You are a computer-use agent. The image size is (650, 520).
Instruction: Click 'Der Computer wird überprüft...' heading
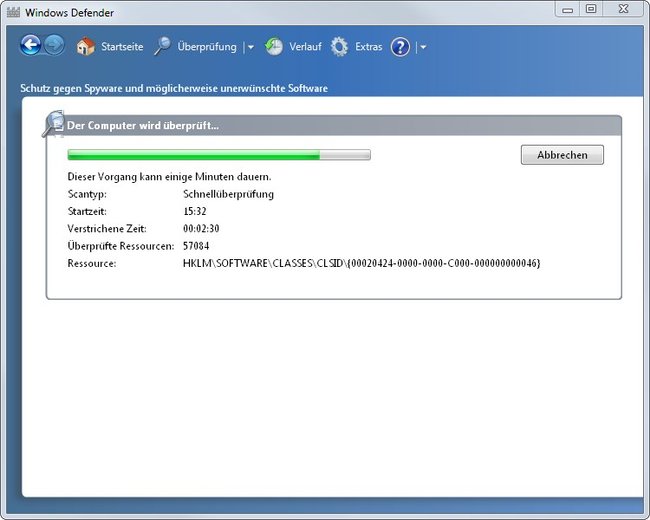tap(143, 125)
